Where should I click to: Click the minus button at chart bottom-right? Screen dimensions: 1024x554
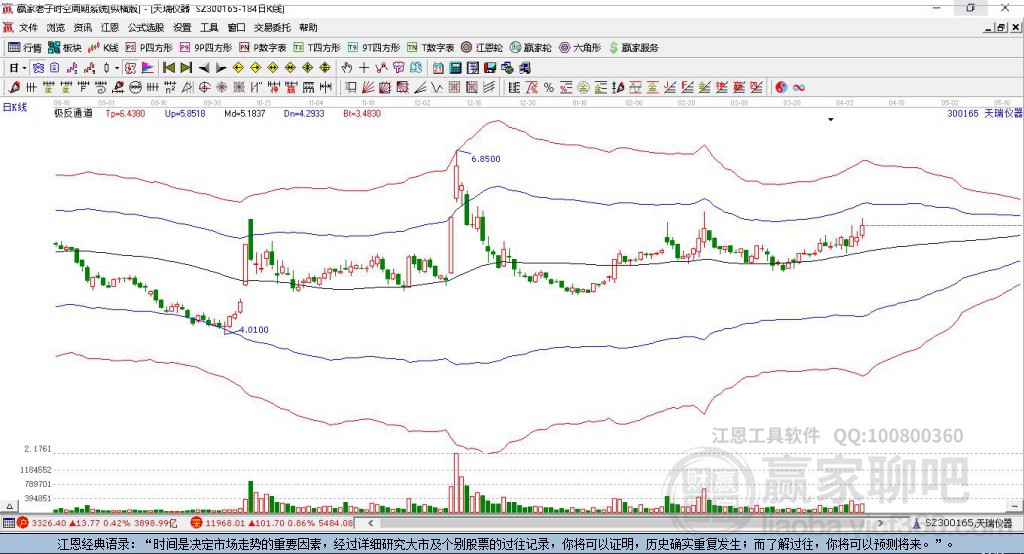point(1014,506)
